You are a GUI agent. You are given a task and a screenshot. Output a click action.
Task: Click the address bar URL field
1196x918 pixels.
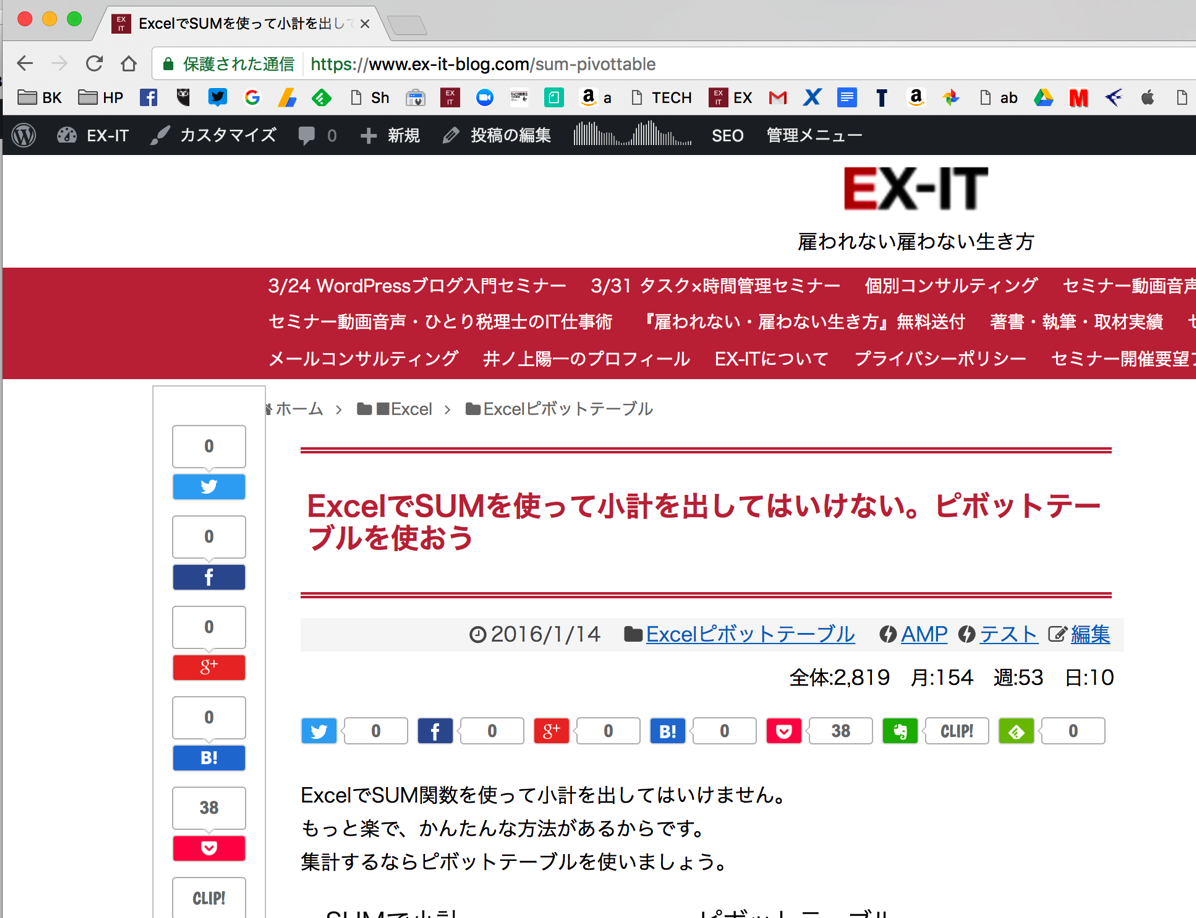674,64
